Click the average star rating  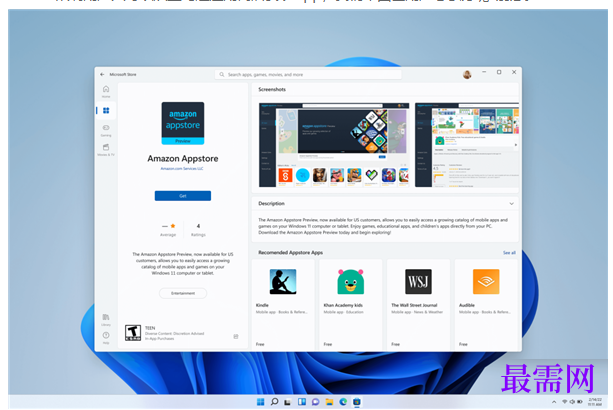(x=168, y=229)
